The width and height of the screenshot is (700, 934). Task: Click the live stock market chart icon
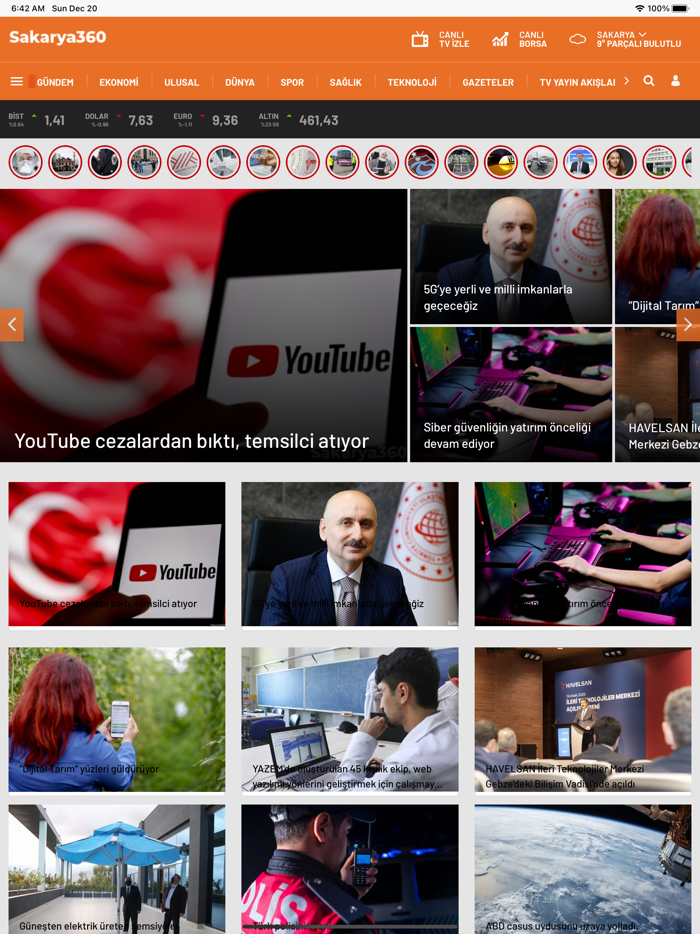(x=500, y=39)
